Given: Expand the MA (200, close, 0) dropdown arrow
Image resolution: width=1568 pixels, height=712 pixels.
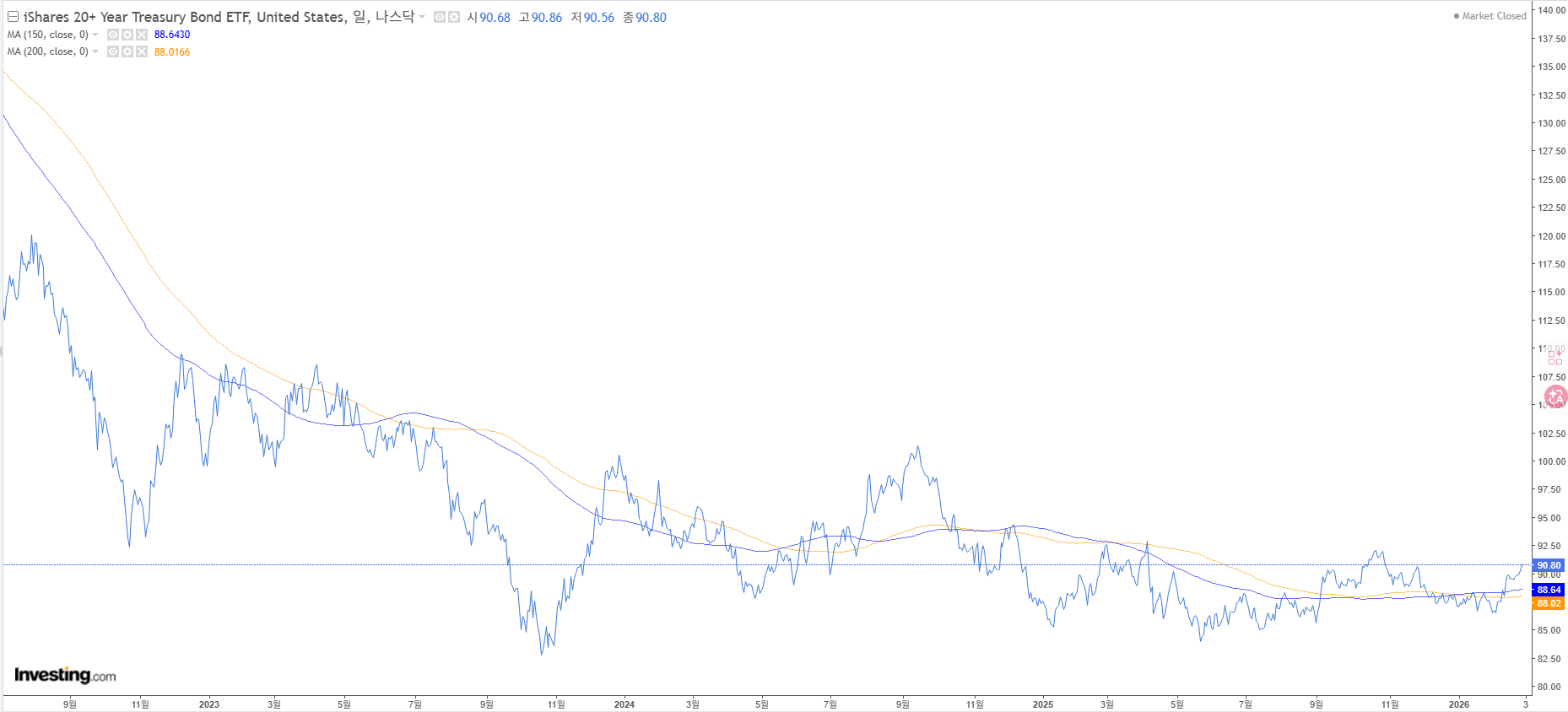Looking at the screenshot, I should (95, 51).
